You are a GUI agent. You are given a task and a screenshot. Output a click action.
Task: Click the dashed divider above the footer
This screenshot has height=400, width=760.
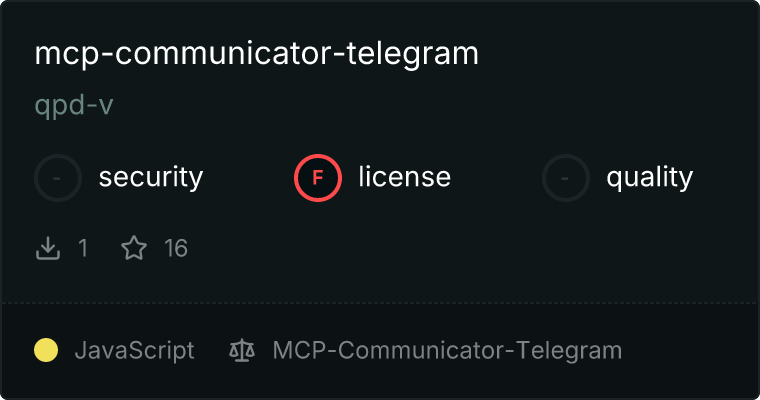point(380,303)
